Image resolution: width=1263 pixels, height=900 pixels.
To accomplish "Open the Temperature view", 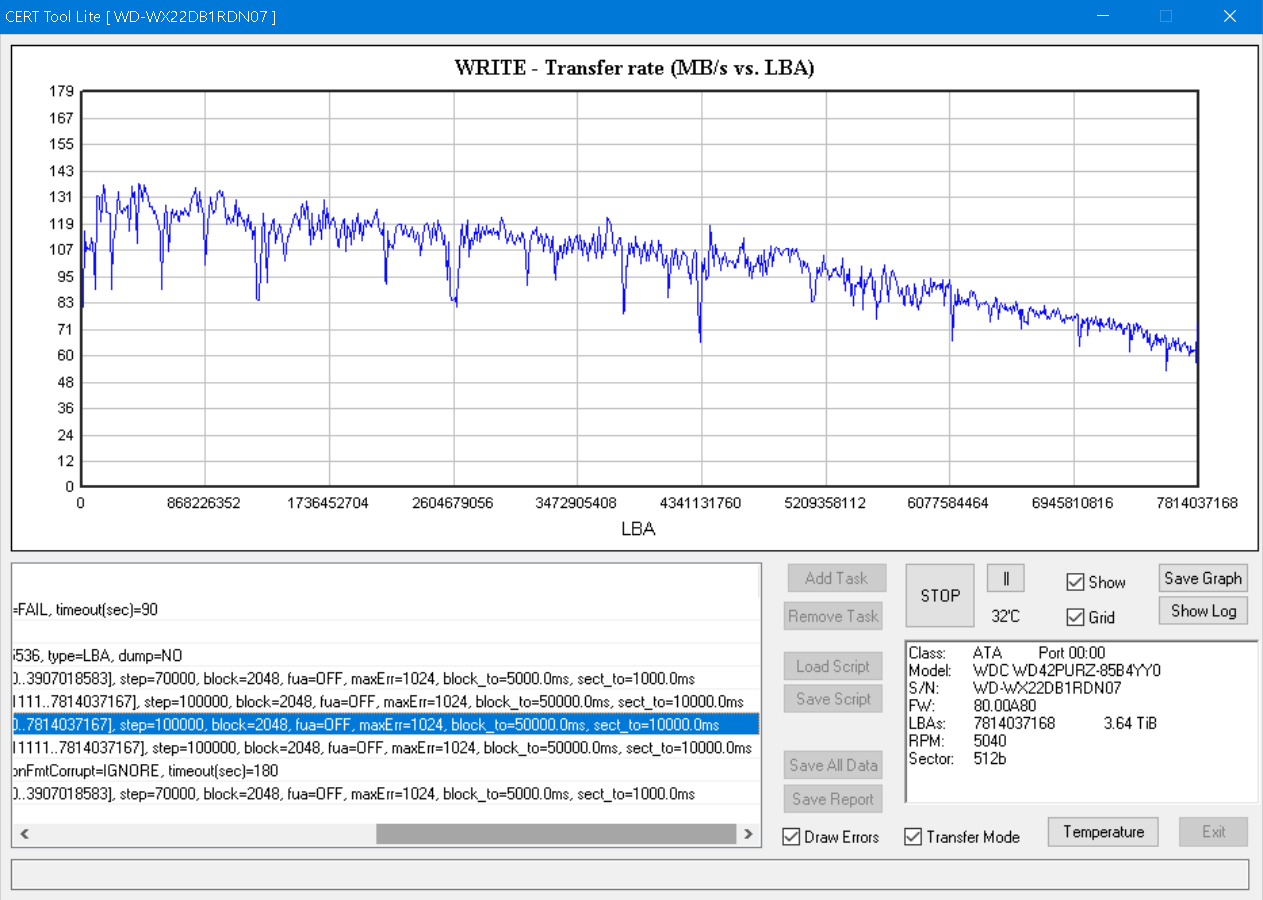I will pyautogui.click(x=1103, y=832).
